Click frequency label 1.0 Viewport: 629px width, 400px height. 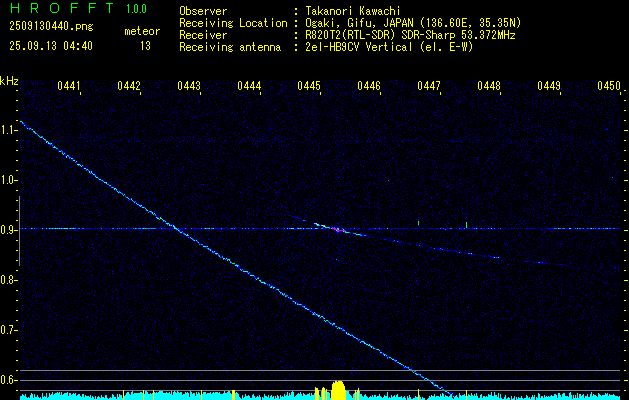click(9, 180)
